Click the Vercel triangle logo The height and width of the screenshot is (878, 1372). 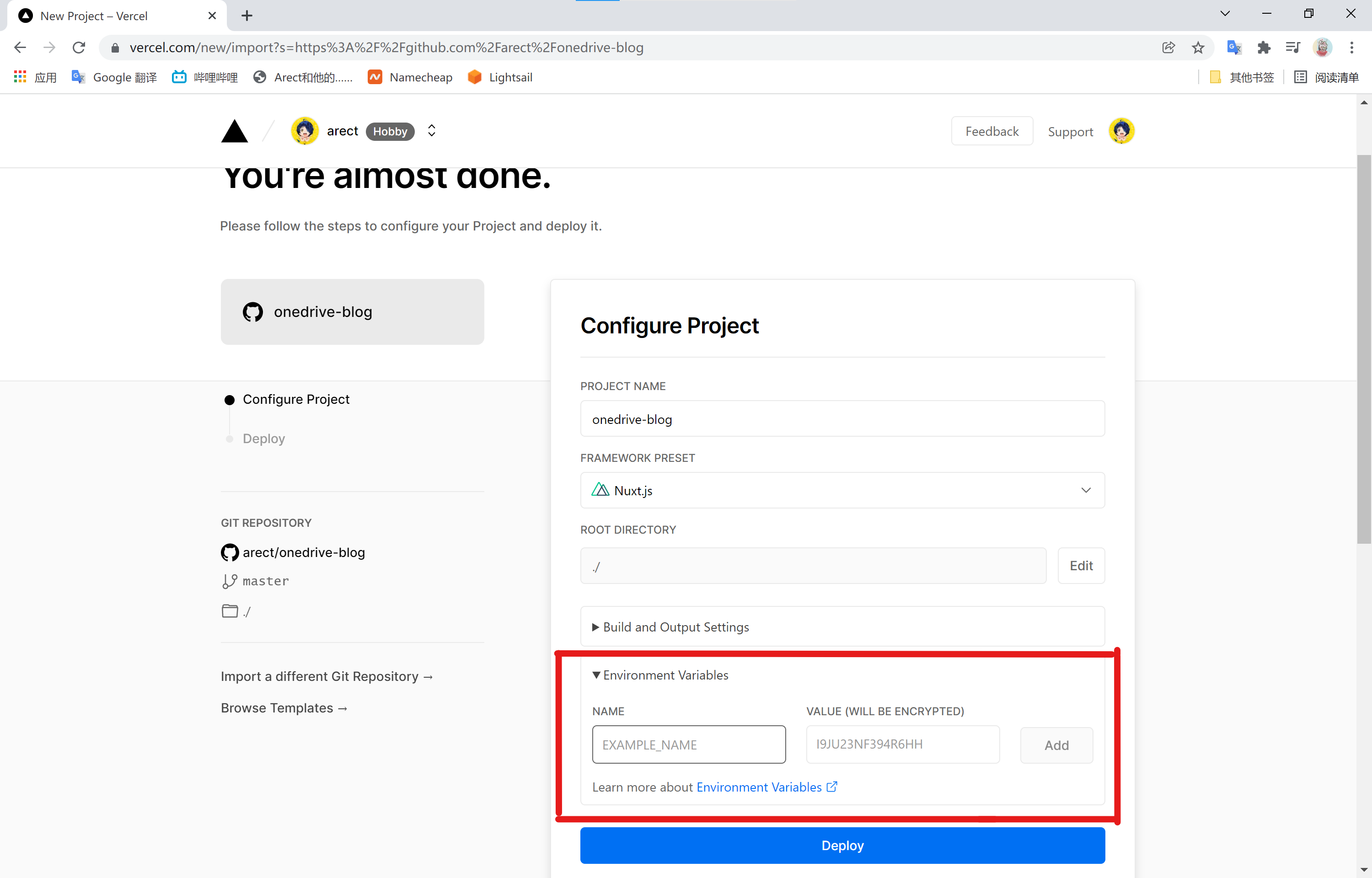[x=234, y=132]
